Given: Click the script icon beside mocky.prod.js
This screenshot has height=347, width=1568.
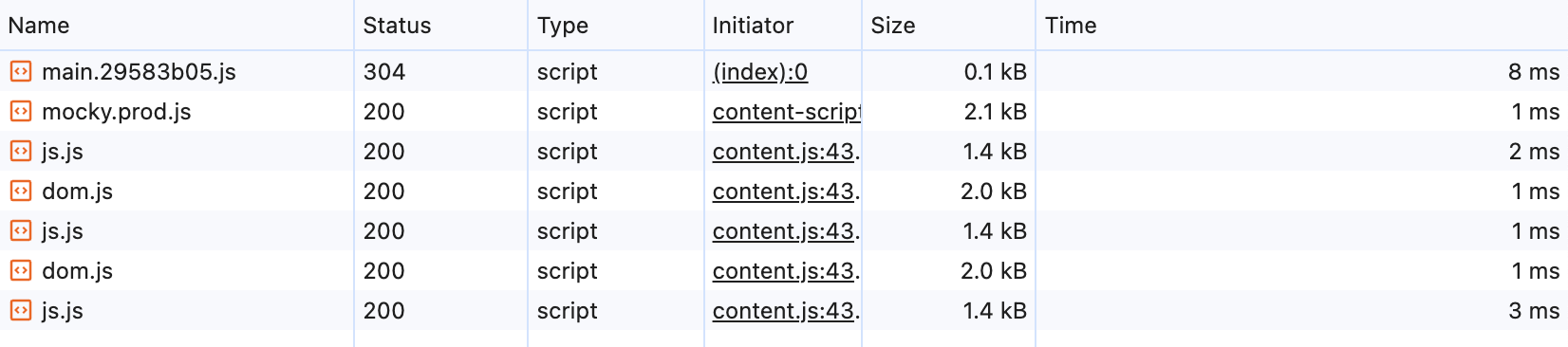Looking at the screenshot, I should pos(21,111).
